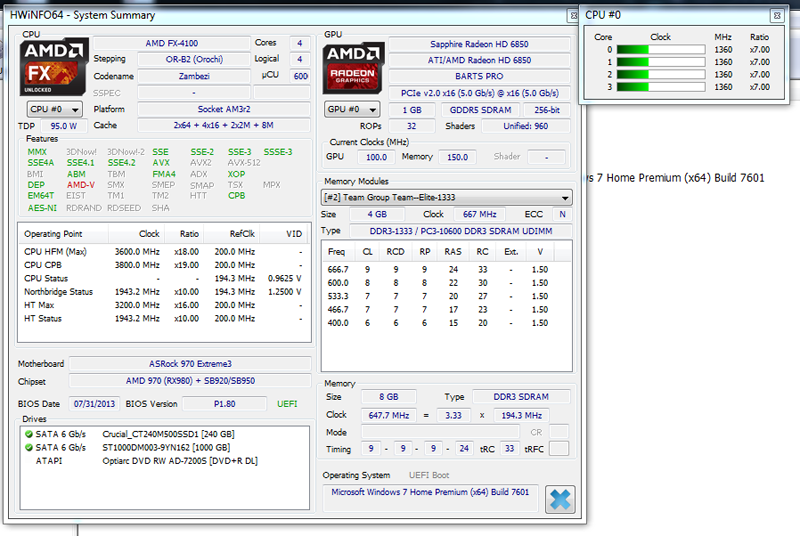Viewport: 800px width, 536px height.
Task: Click the AMD FX-4100 CPU name field
Action: [171, 43]
